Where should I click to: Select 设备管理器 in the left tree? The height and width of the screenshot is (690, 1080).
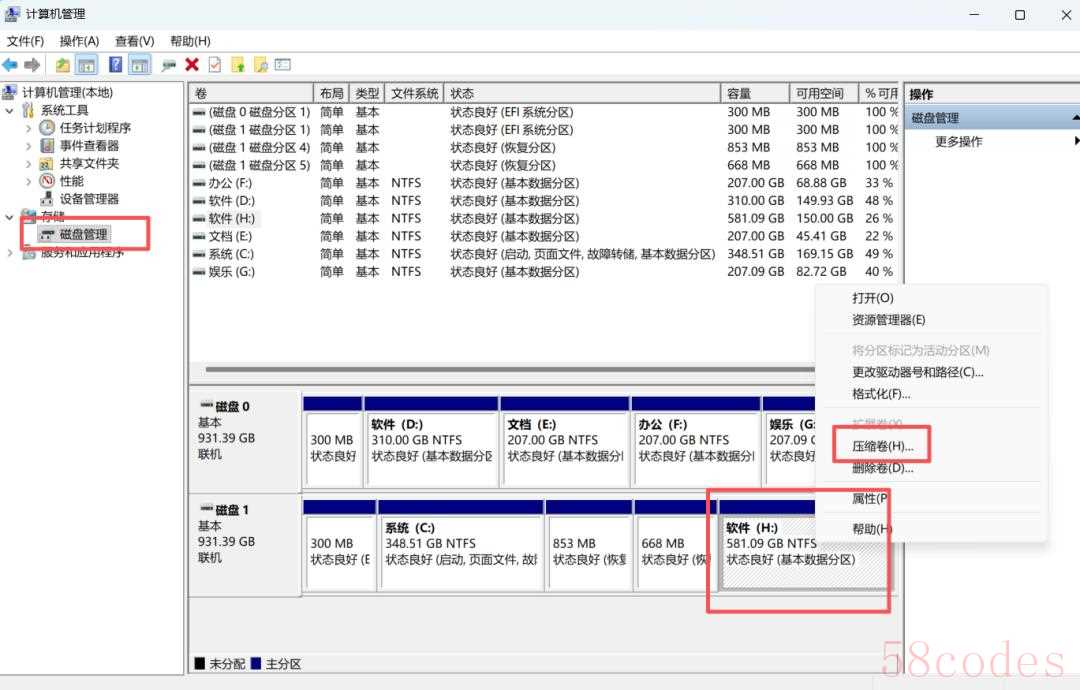[x=88, y=199]
